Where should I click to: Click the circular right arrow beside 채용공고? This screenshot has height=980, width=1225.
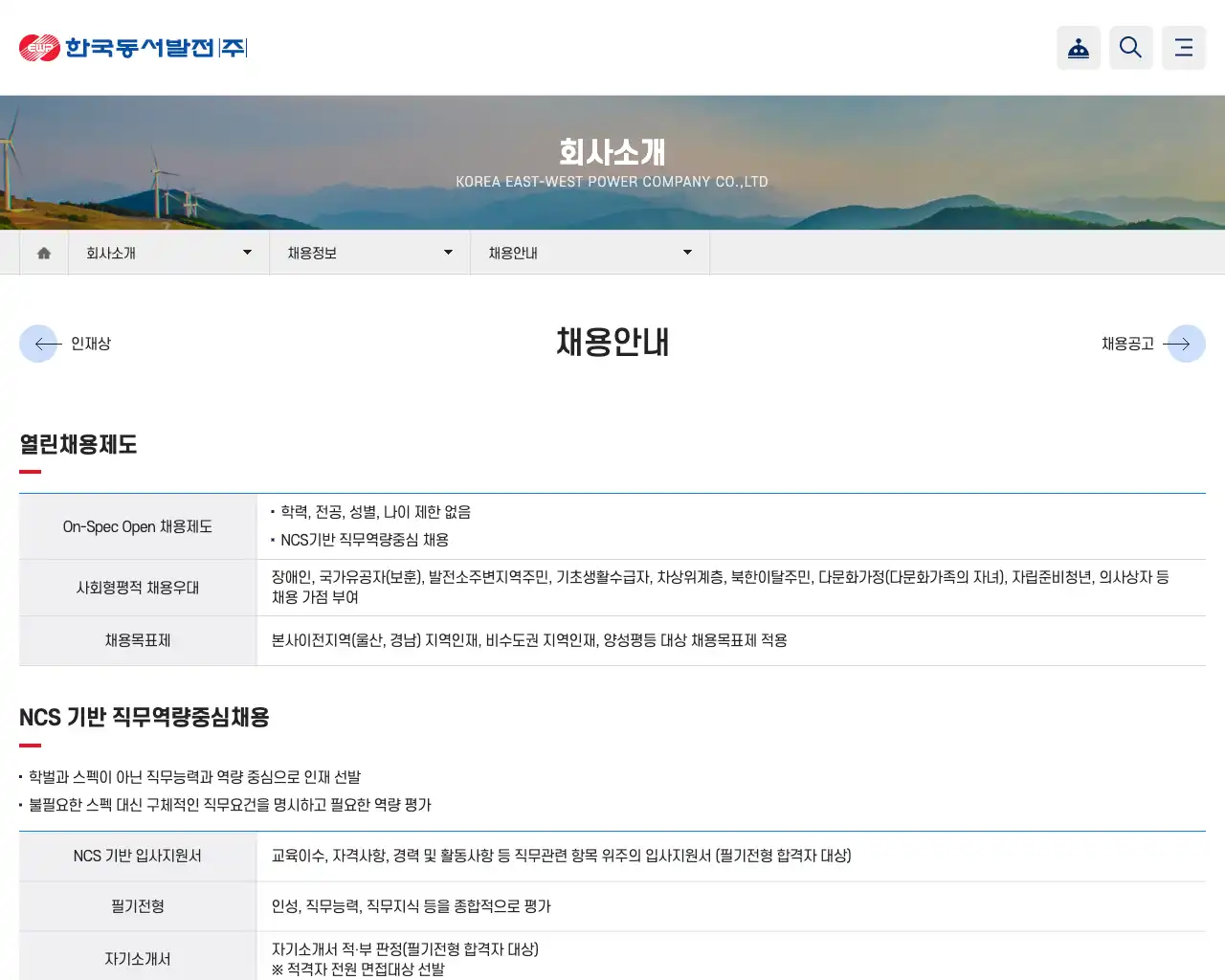point(1186,344)
